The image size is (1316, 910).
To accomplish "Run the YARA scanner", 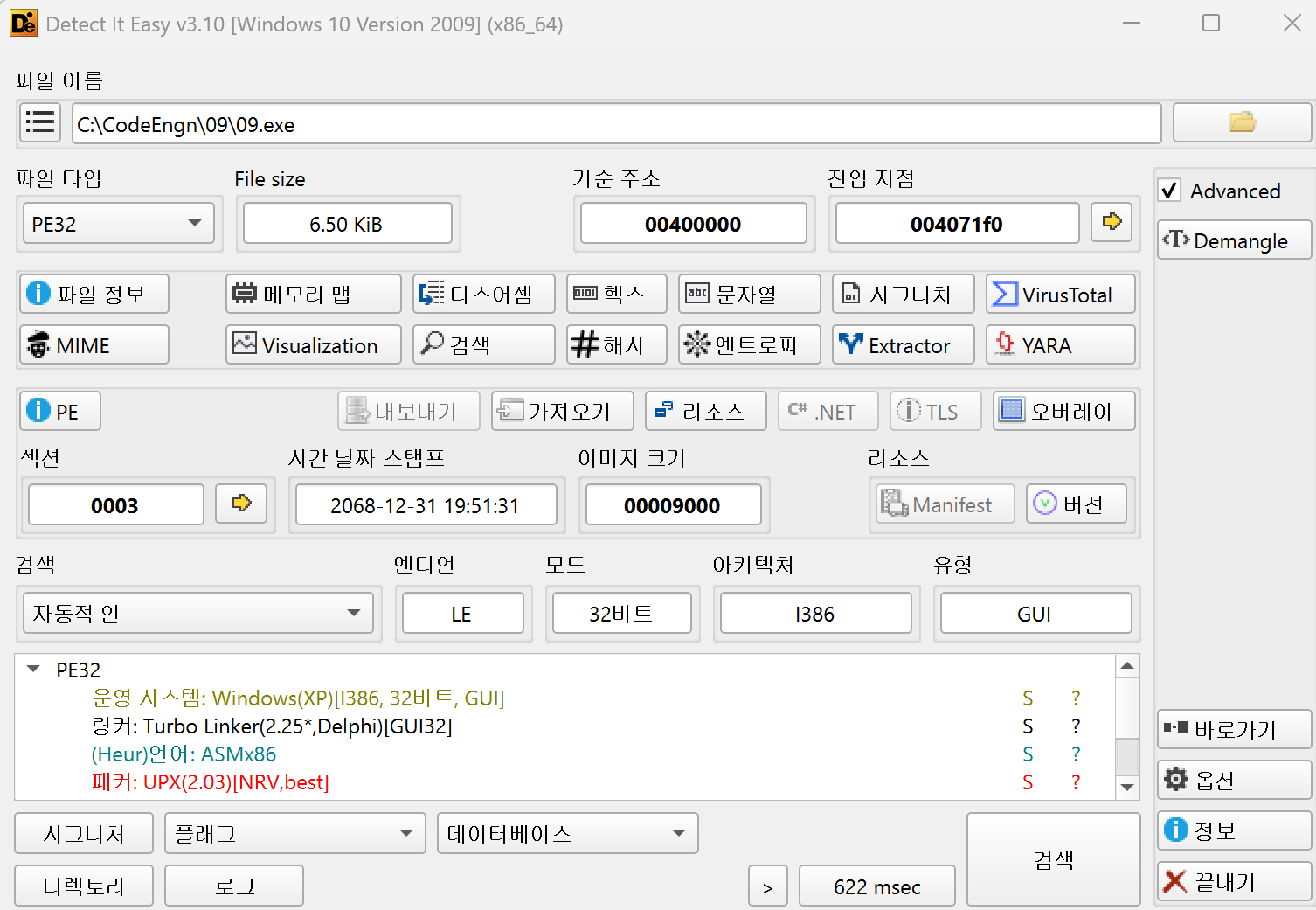I will click(x=1061, y=344).
